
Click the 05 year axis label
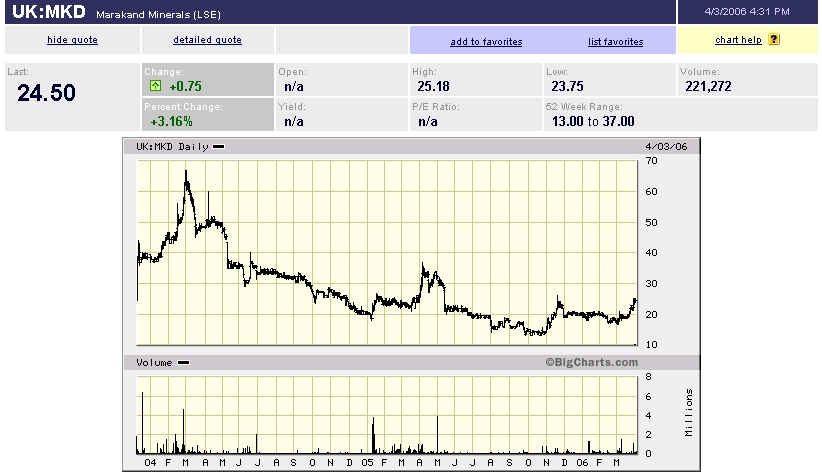pyautogui.click(x=367, y=462)
